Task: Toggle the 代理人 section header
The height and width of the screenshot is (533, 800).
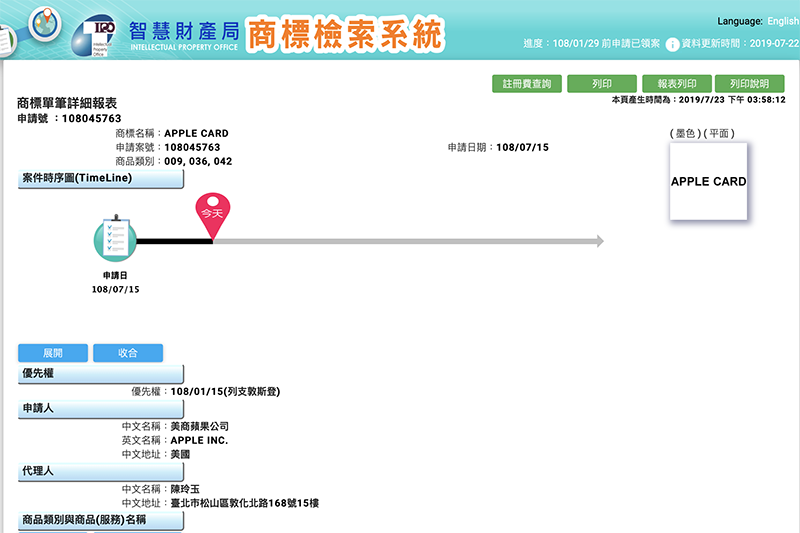Action: [x=100, y=468]
